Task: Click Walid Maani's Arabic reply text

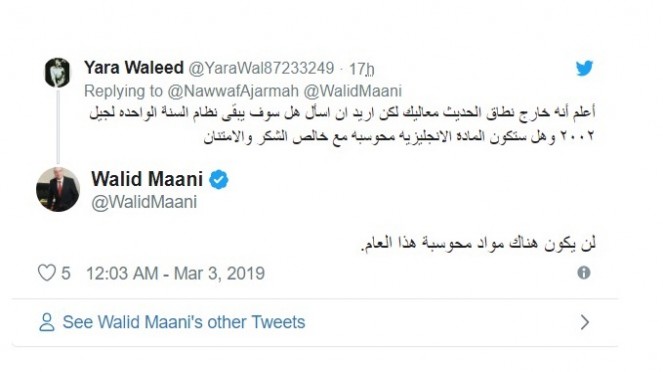Action: (478, 244)
